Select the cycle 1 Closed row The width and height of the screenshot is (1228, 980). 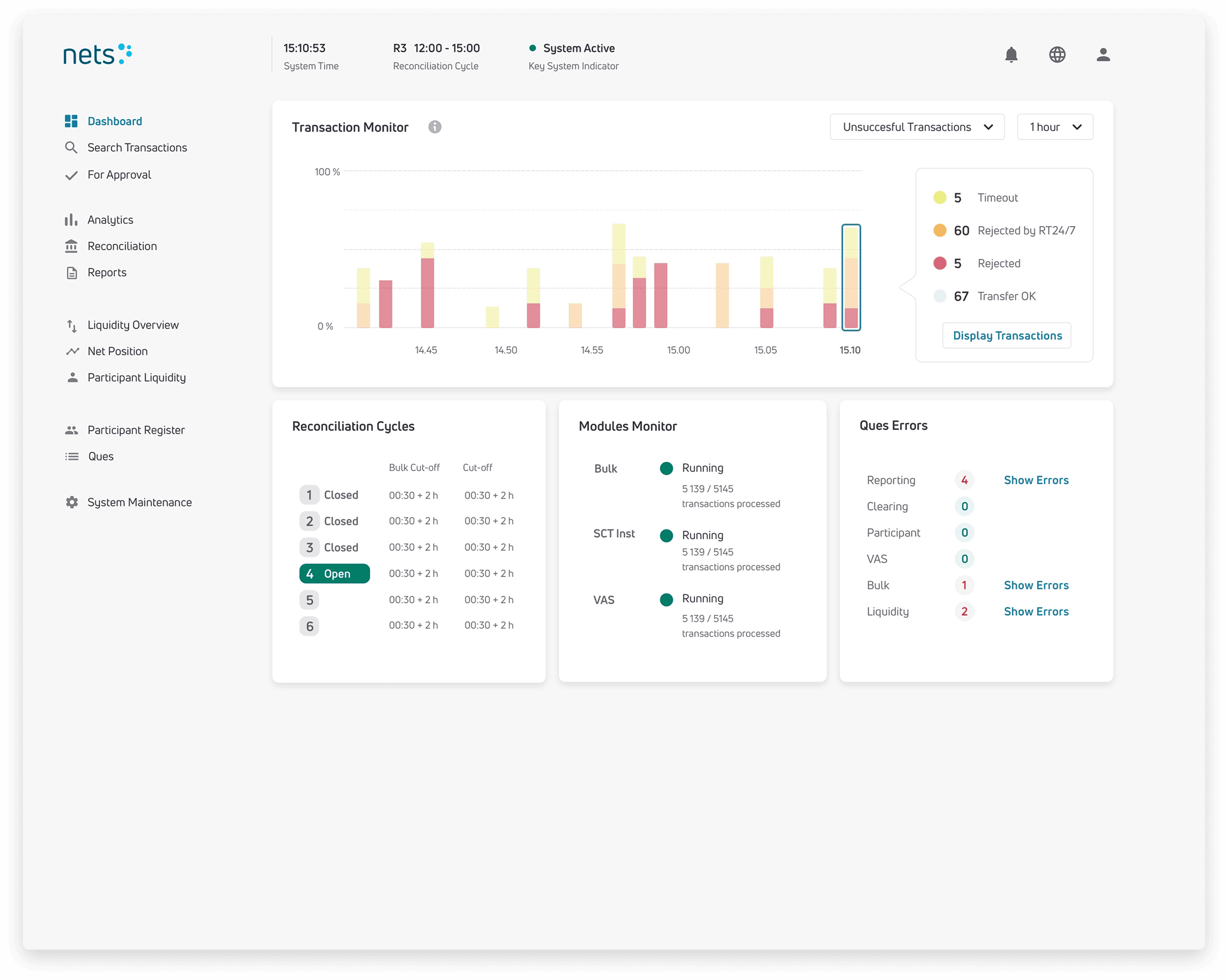click(407, 495)
